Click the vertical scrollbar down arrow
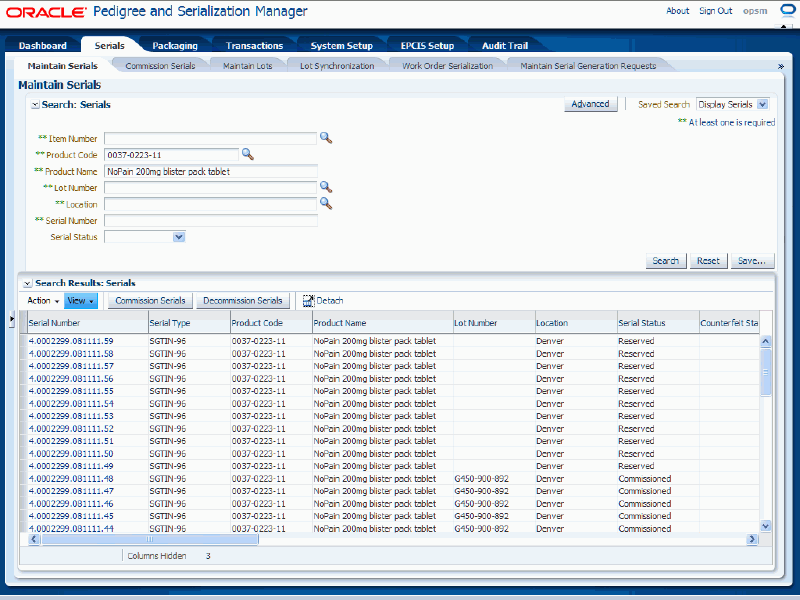The image size is (800, 600). [765, 526]
